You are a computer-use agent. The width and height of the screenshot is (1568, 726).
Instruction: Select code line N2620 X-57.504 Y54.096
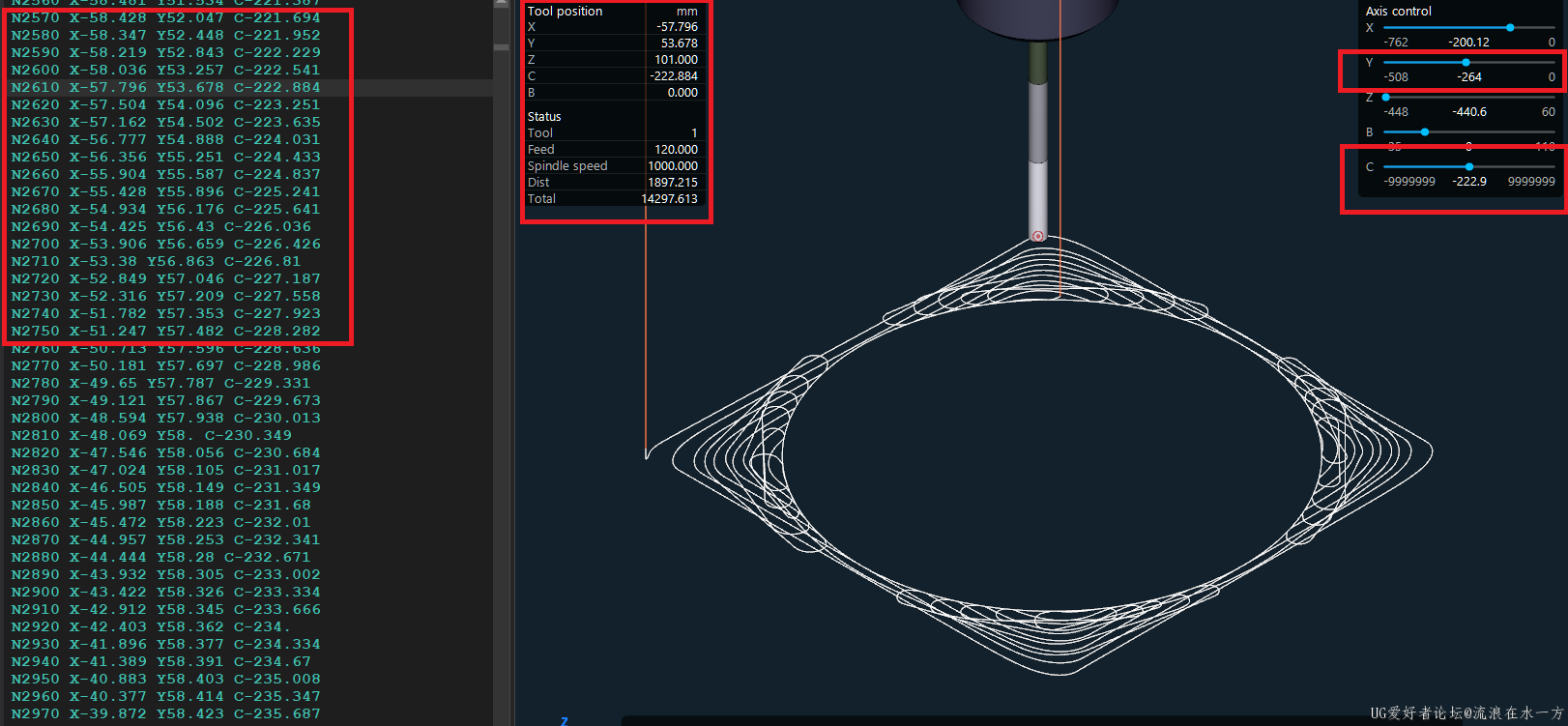pyautogui.click(x=165, y=104)
